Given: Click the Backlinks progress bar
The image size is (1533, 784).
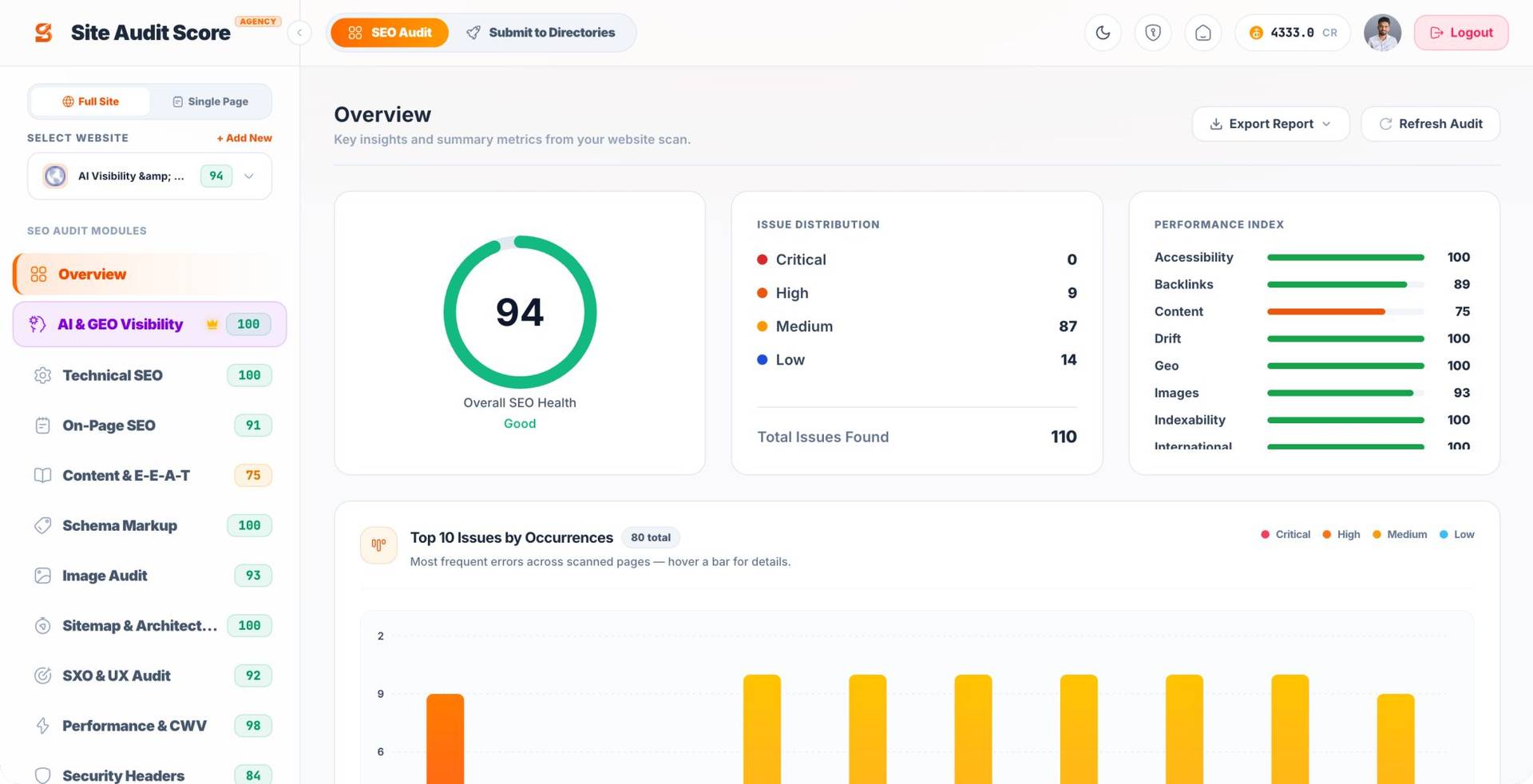Looking at the screenshot, I should click(x=1345, y=284).
